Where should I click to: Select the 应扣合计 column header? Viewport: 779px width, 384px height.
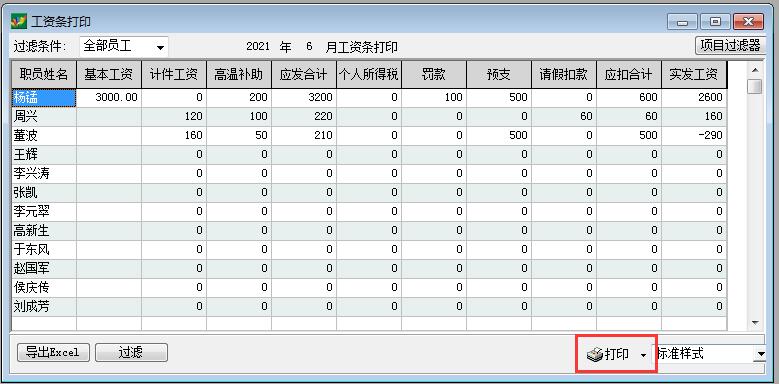[629, 75]
